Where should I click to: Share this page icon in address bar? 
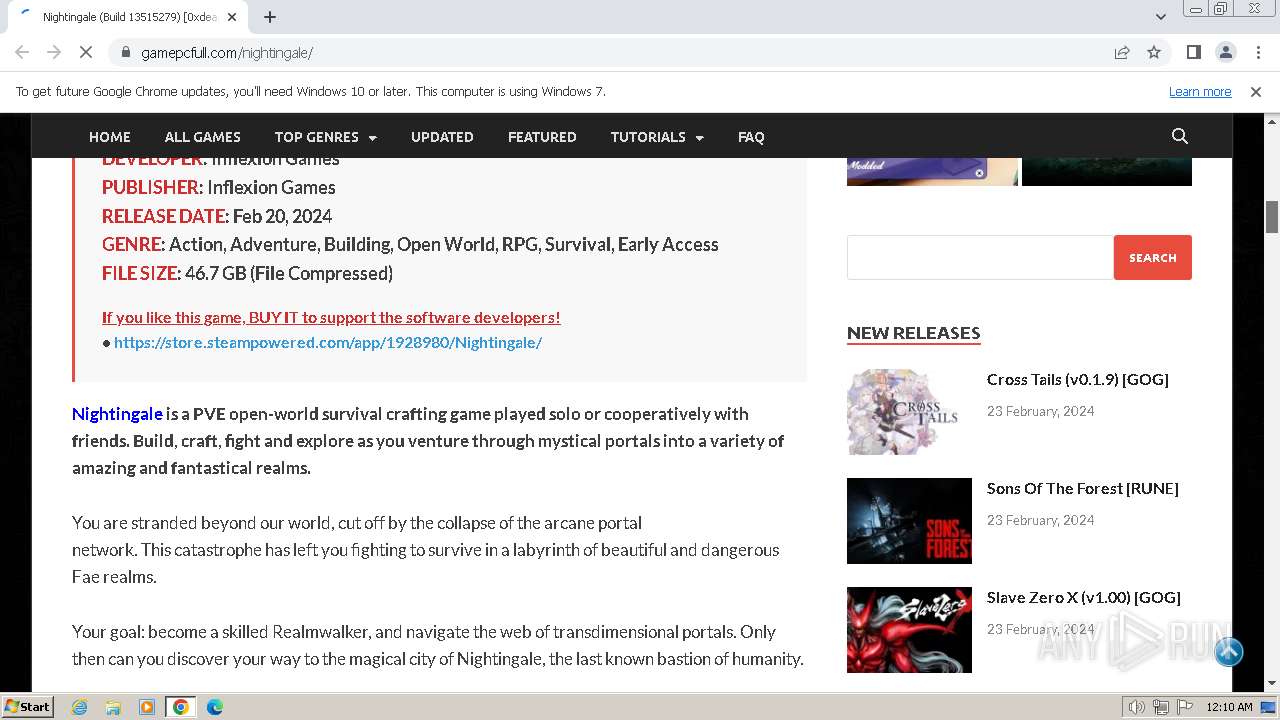1122,52
